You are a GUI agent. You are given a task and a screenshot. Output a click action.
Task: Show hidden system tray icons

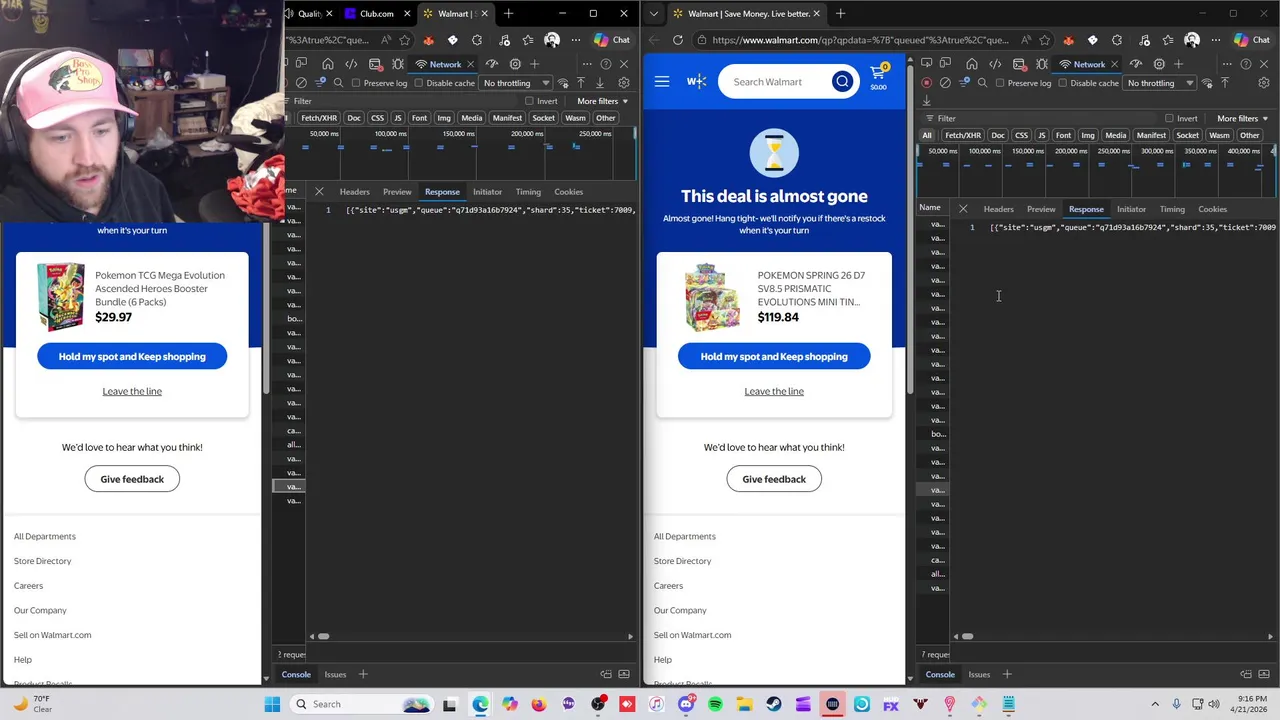(1155, 704)
